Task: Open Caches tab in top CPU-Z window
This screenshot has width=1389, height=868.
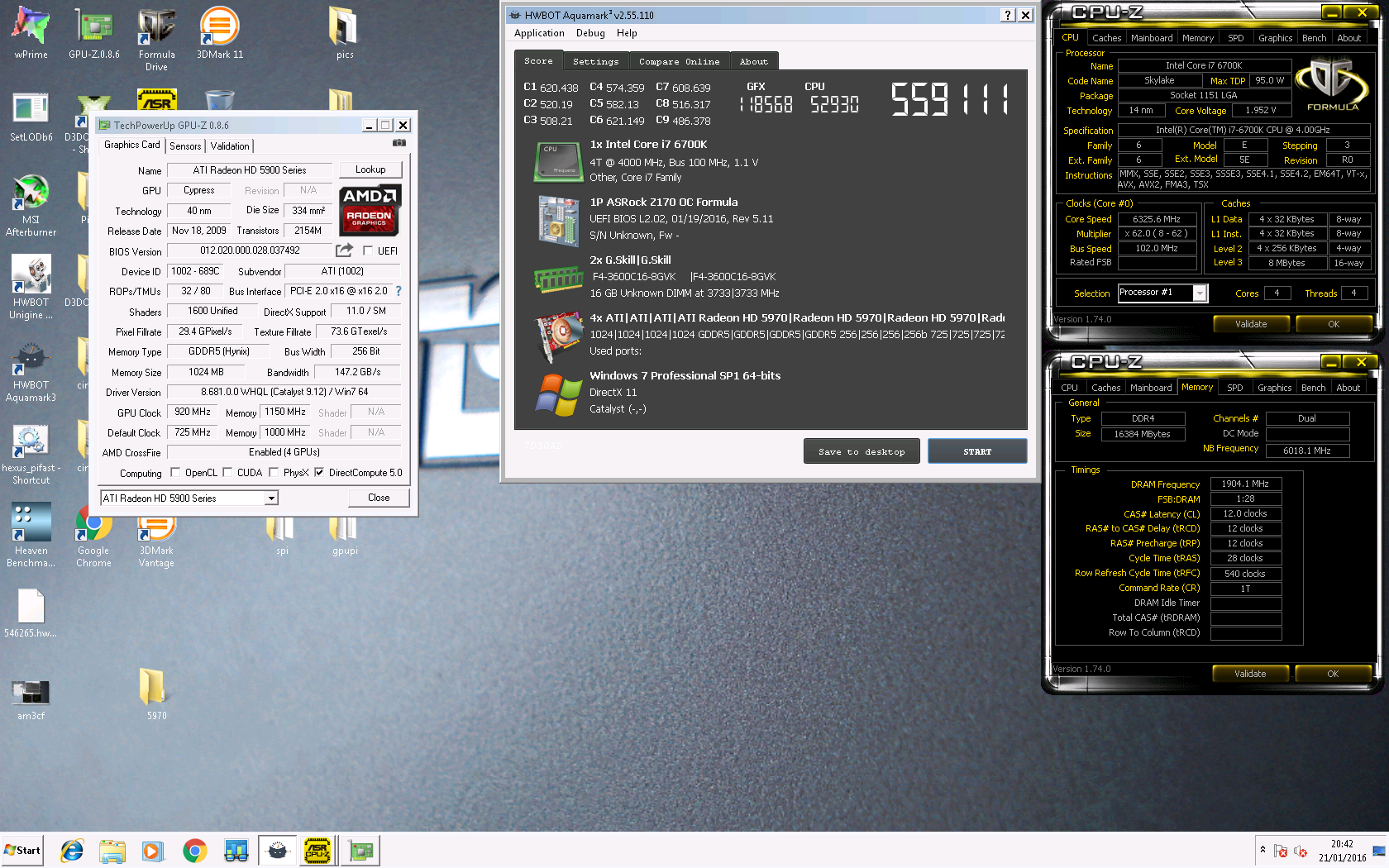Action: point(1106,38)
